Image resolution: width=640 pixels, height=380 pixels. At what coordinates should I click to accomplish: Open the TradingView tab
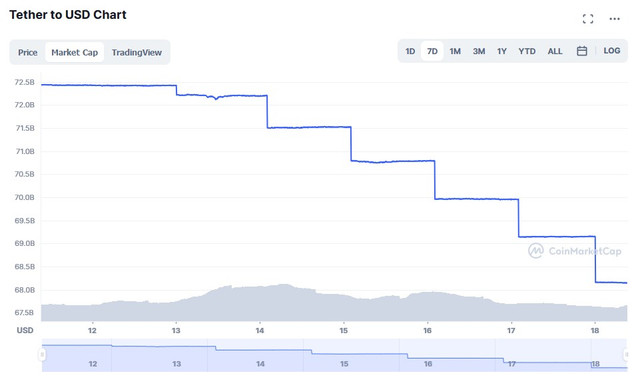[x=137, y=52]
